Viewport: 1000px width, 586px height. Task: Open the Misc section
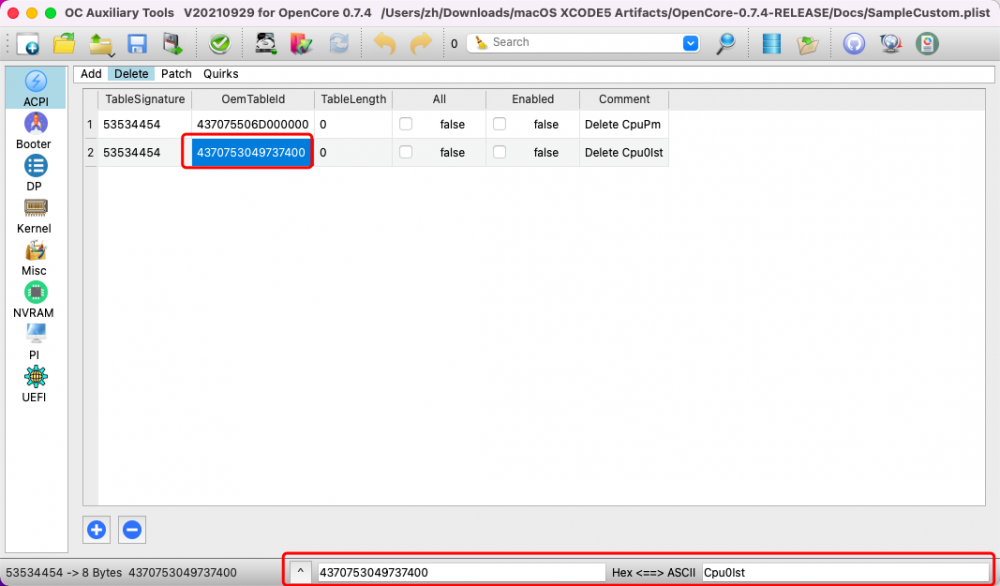36,257
